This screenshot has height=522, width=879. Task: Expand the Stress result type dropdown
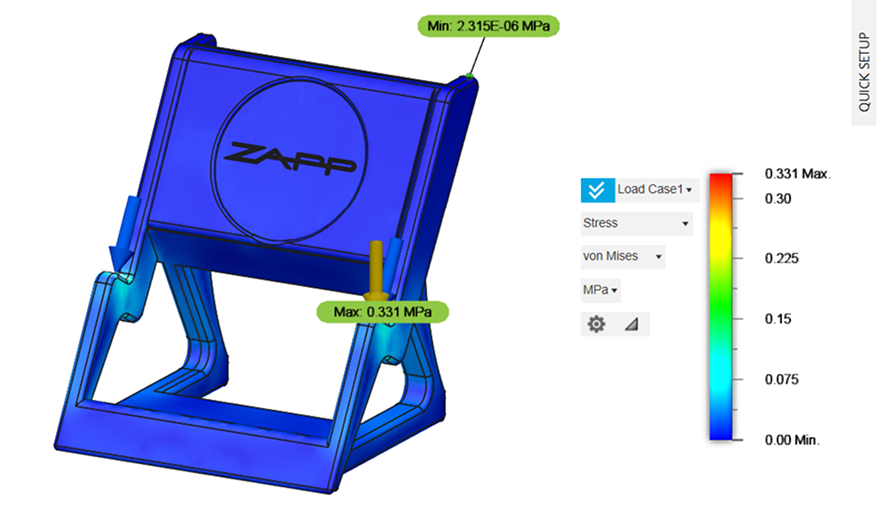pyautogui.click(x=636, y=223)
